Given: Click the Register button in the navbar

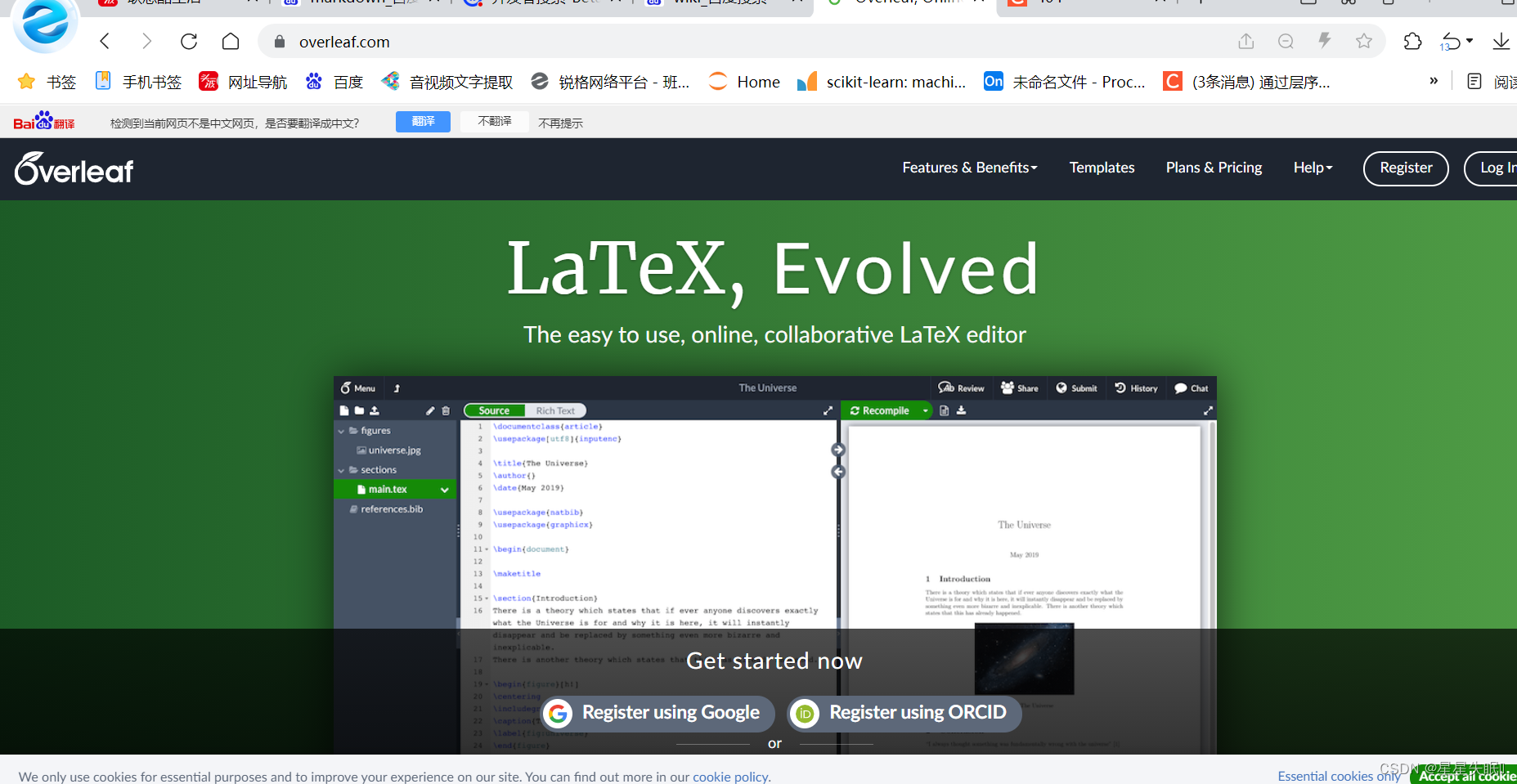Looking at the screenshot, I should (1406, 168).
